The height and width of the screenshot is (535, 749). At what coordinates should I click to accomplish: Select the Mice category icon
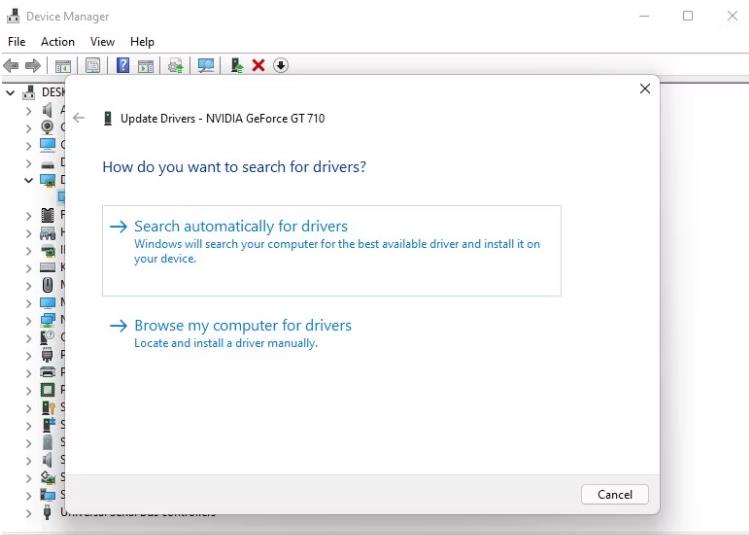tap(47, 285)
